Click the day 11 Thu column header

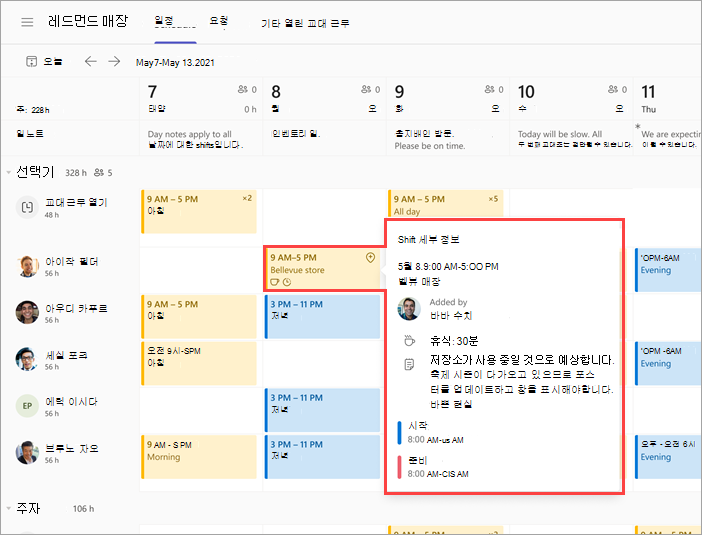pyautogui.click(x=668, y=98)
